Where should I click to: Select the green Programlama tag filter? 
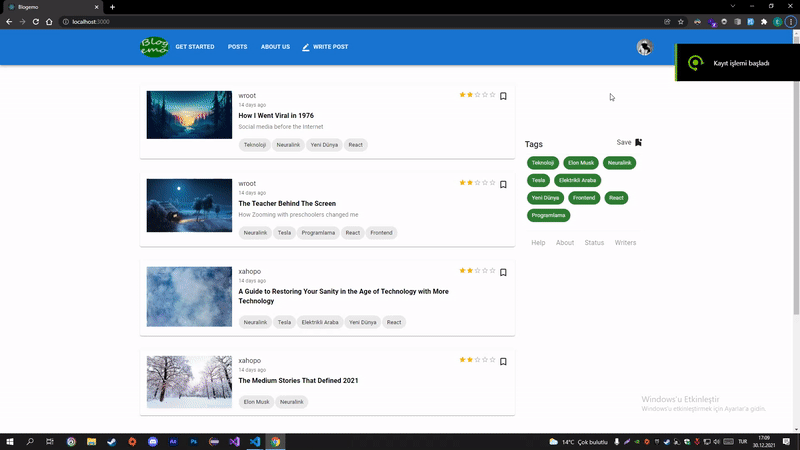(x=548, y=215)
